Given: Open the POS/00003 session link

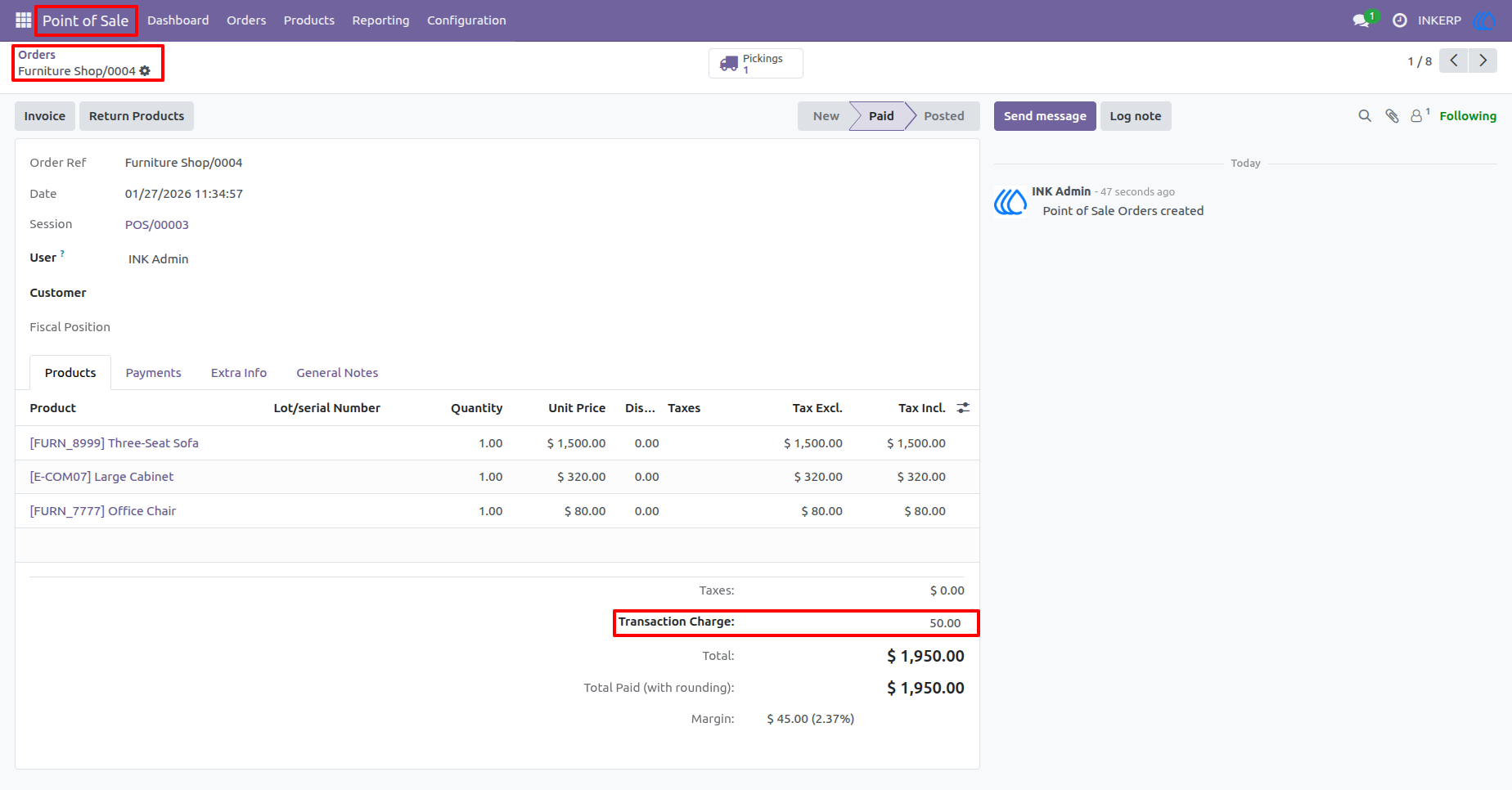Looking at the screenshot, I should click(157, 225).
